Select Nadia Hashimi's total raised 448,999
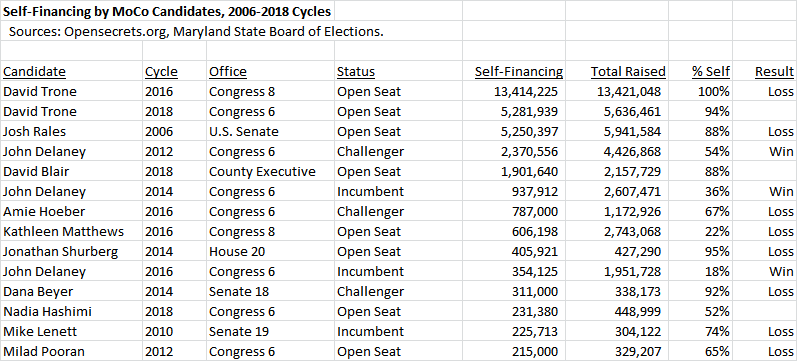Screen dimensions: 797x362 click(x=617, y=311)
